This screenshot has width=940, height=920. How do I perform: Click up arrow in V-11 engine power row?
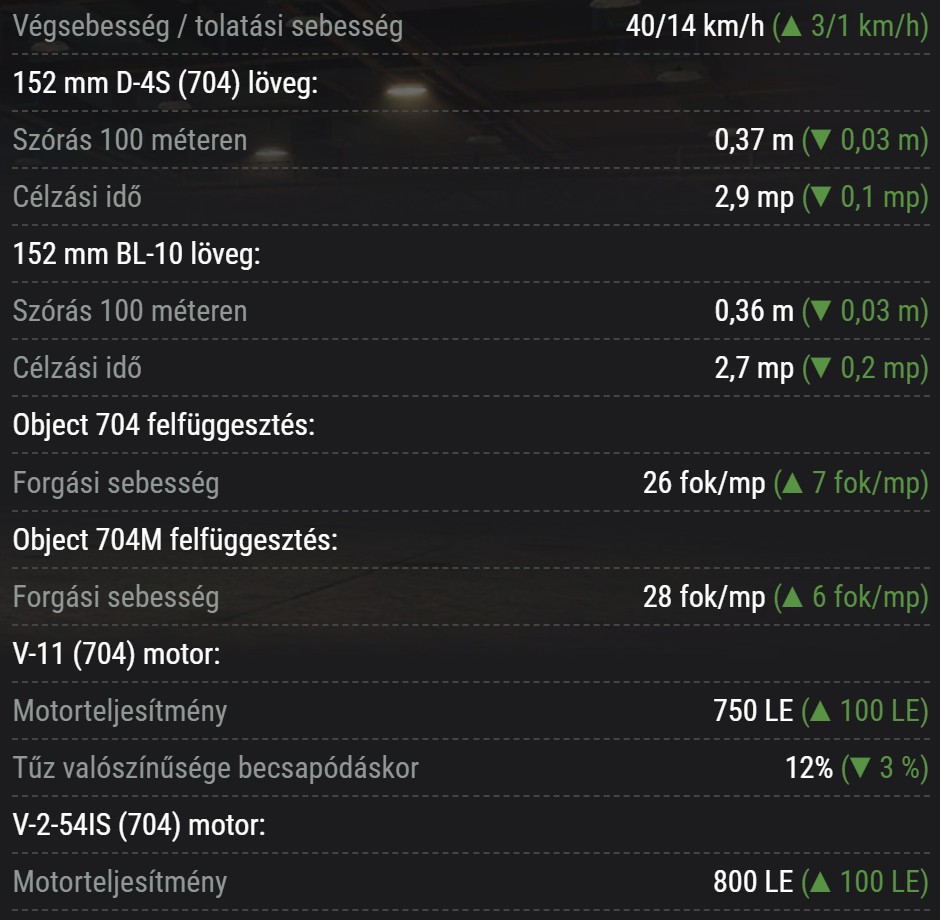(821, 711)
